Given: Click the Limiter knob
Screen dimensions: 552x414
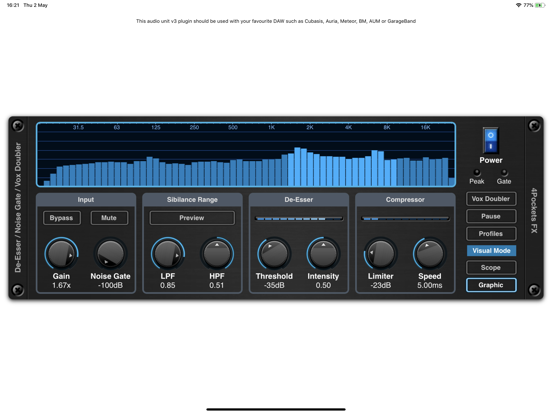Looking at the screenshot, I should [380, 254].
